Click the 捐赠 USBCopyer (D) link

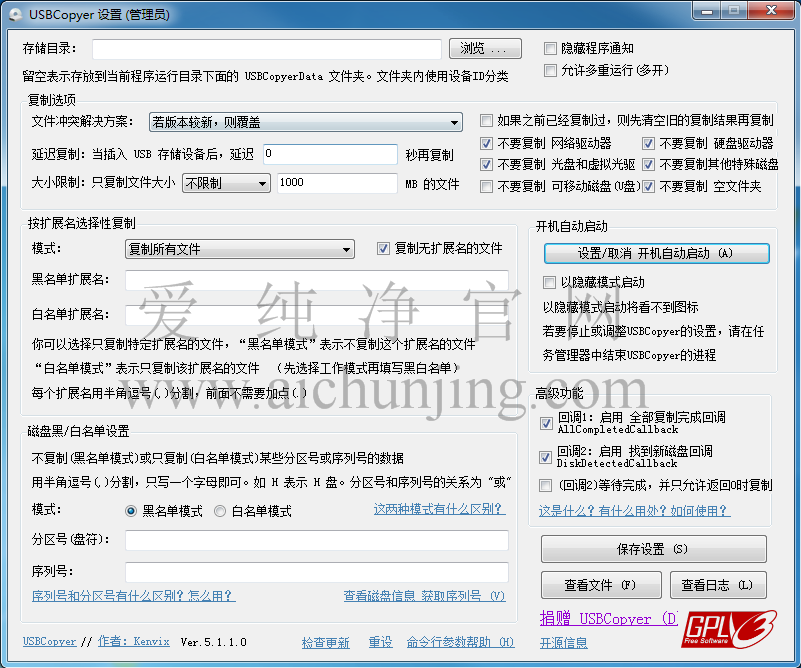tap(608, 619)
